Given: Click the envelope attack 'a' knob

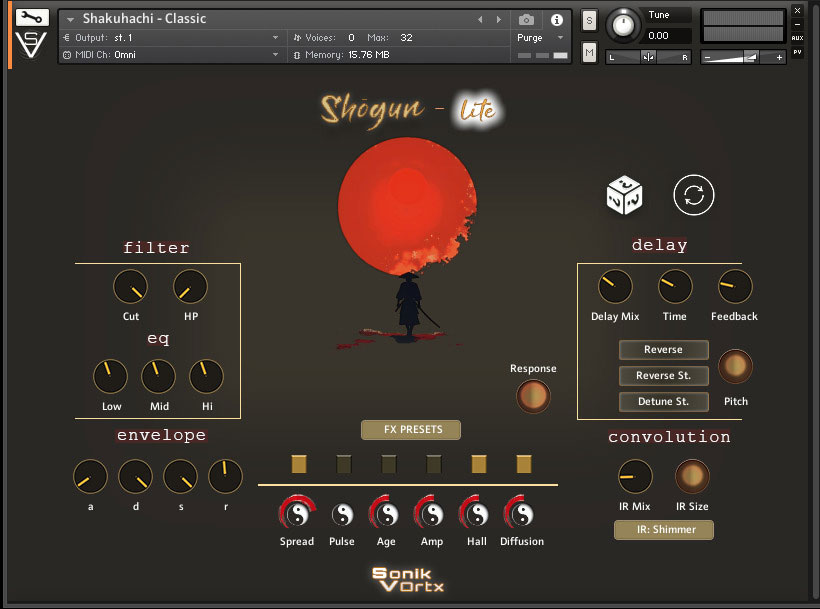Looking at the screenshot, I should click(x=90, y=476).
